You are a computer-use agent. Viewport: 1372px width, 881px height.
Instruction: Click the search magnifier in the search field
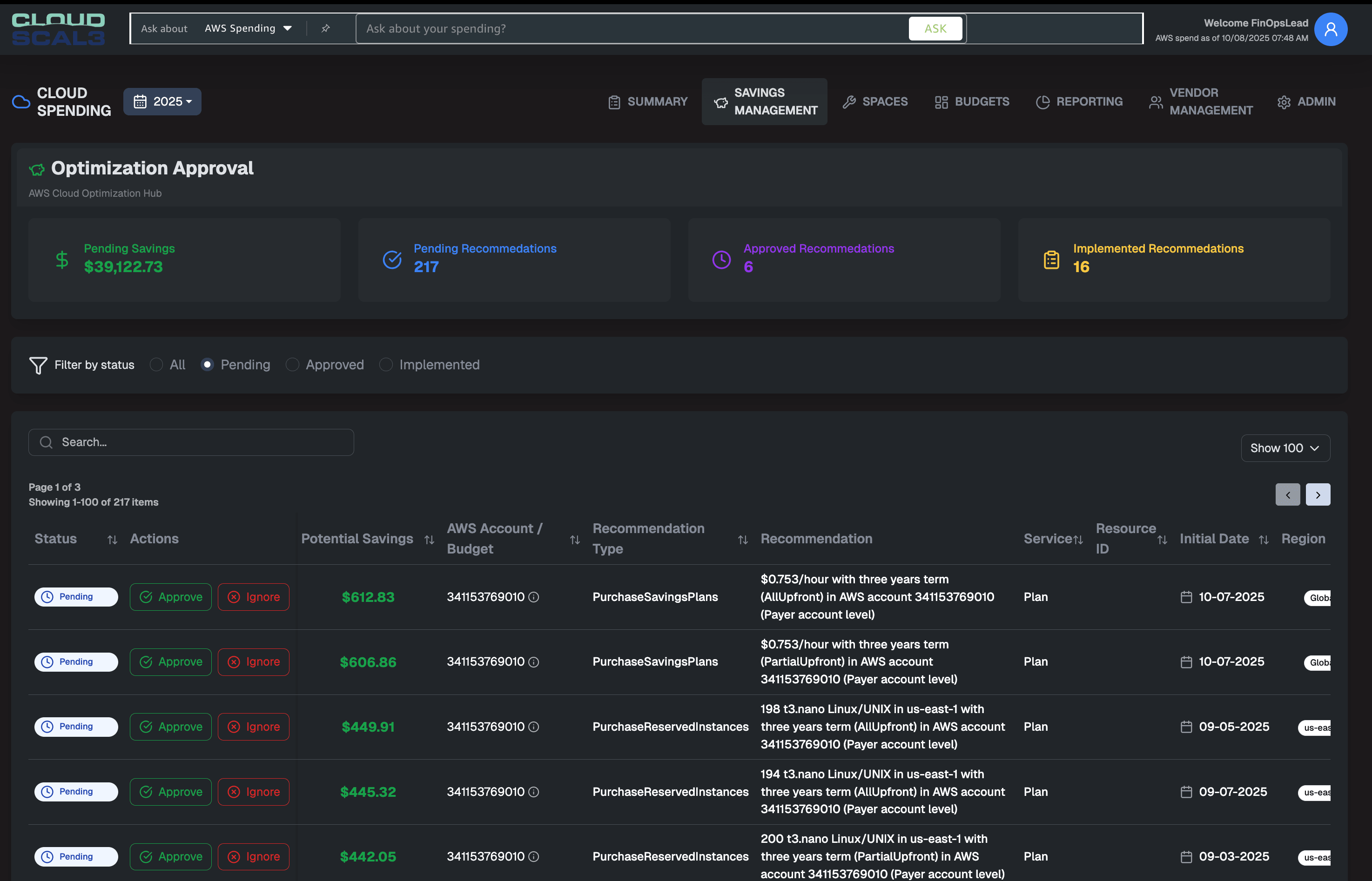46,441
